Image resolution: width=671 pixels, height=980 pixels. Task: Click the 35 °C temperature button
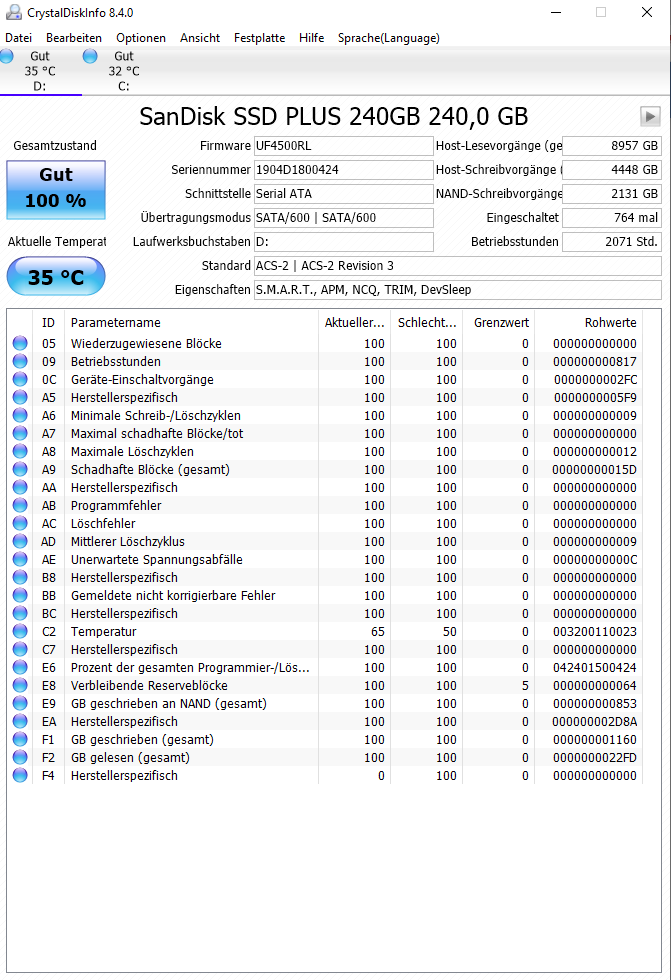(x=56, y=276)
